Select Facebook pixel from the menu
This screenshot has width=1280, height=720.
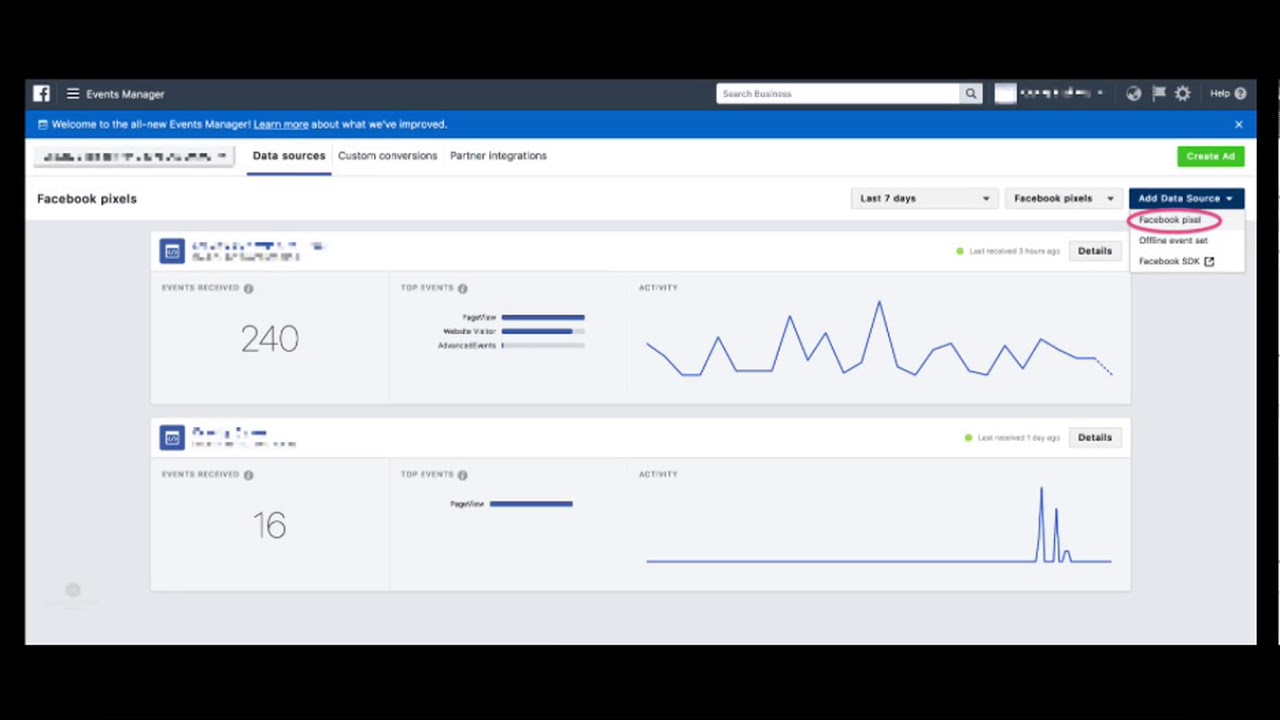(1170, 220)
